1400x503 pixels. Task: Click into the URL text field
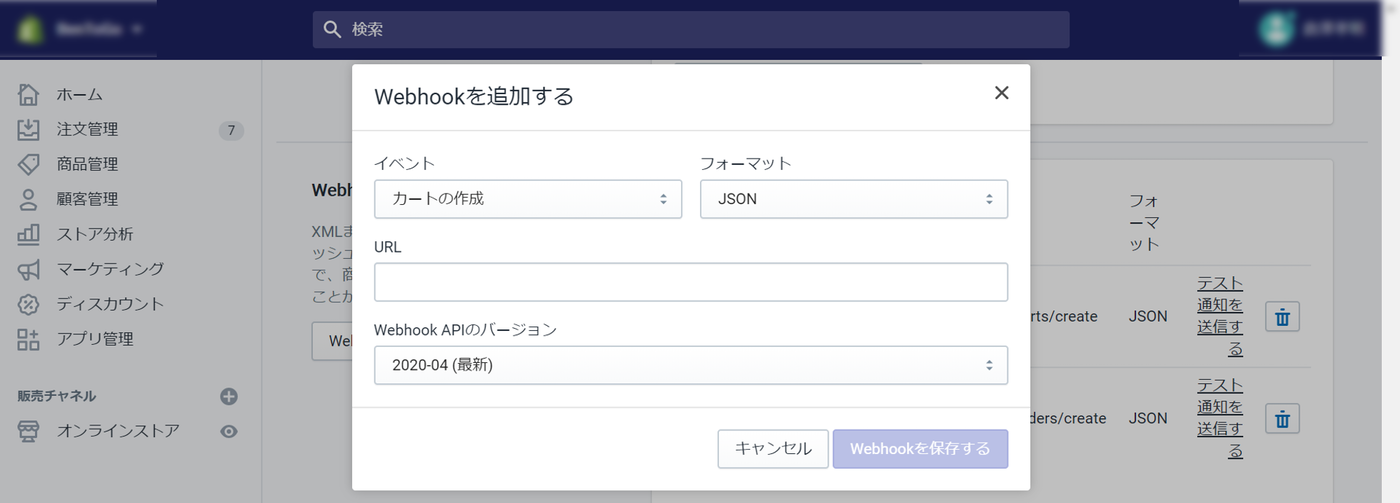(x=690, y=282)
